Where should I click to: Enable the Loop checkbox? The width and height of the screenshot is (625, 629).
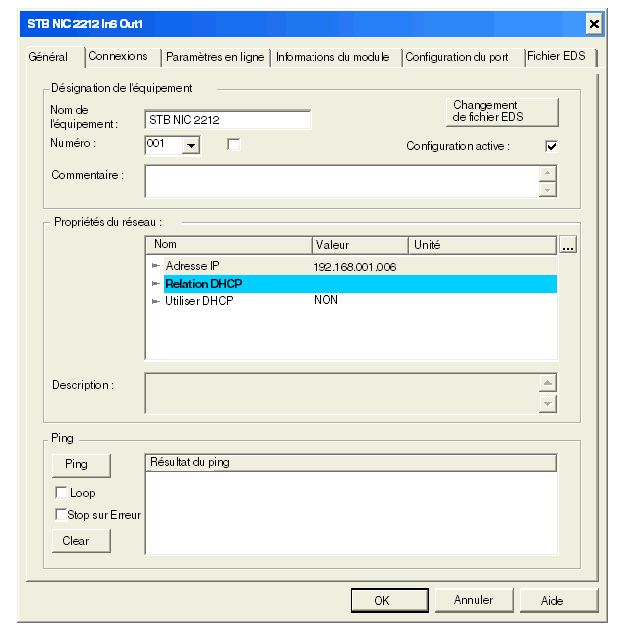pos(61,493)
